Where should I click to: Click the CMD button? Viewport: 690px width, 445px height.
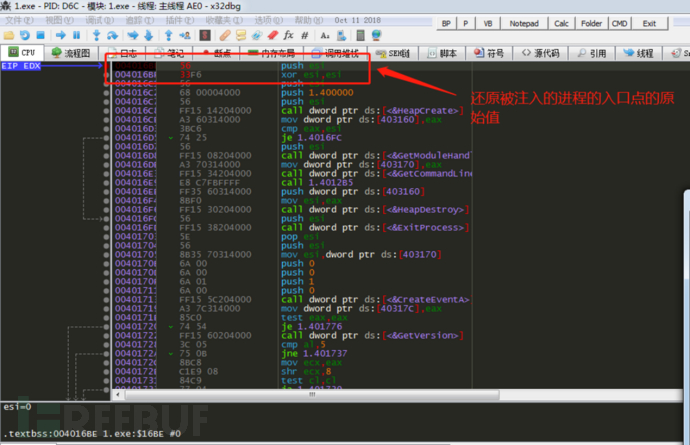coord(619,23)
